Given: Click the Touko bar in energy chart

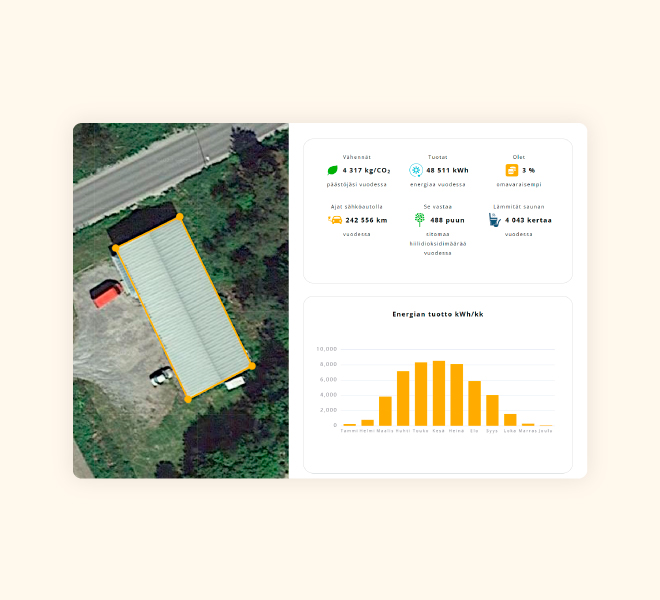Looking at the screenshot, I should (x=421, y=395).
